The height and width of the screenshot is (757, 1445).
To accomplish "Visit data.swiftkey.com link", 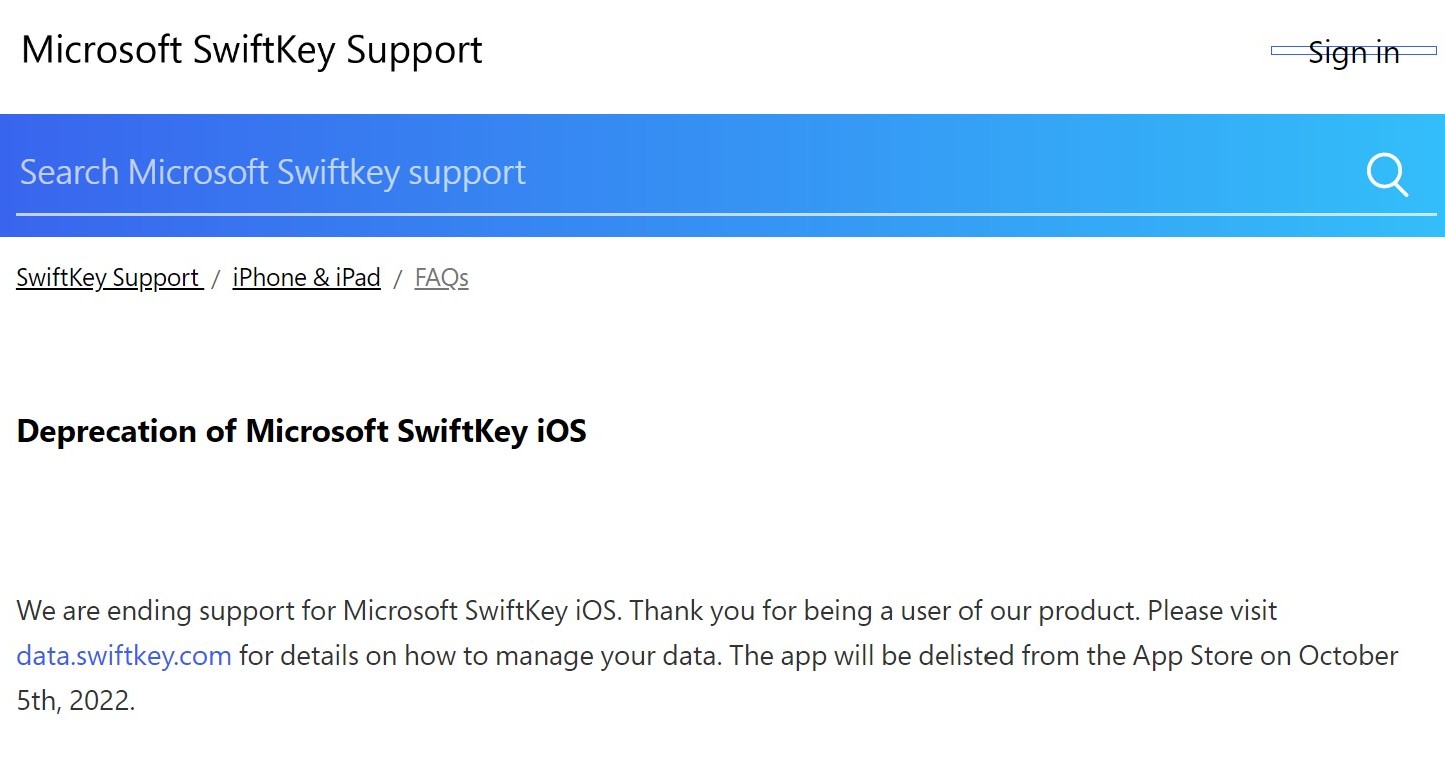I will click(123, 656).
